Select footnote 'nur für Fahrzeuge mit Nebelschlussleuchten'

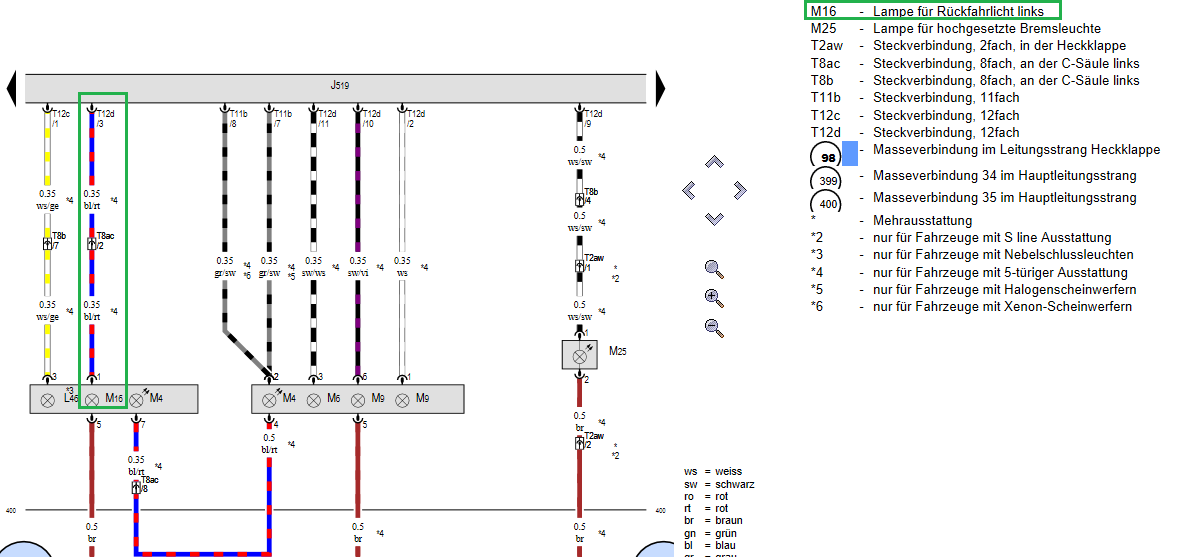1003,255
